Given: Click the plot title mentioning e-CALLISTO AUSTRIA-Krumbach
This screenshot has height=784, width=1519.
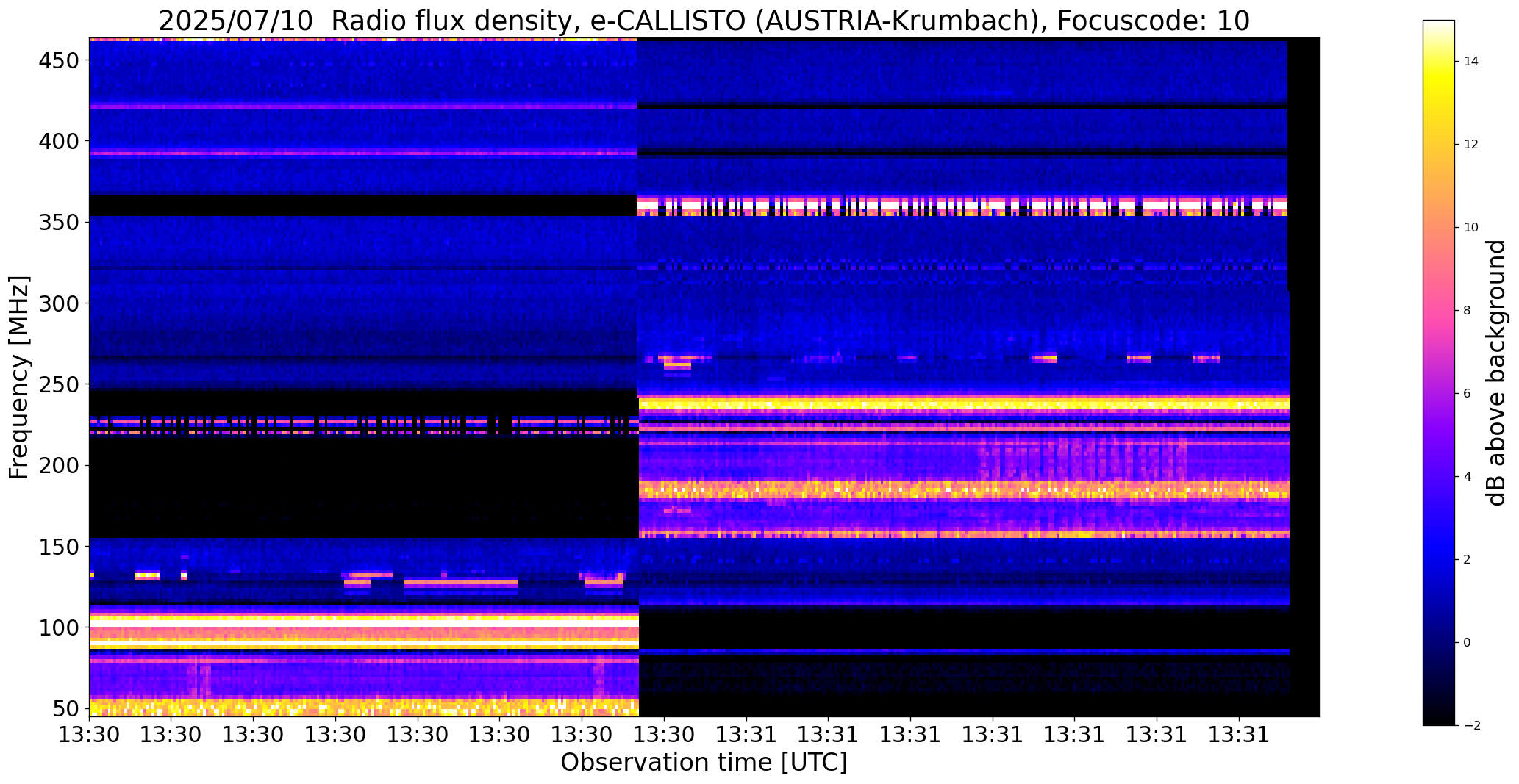Looking at the screenshot, I should (704, 21).
